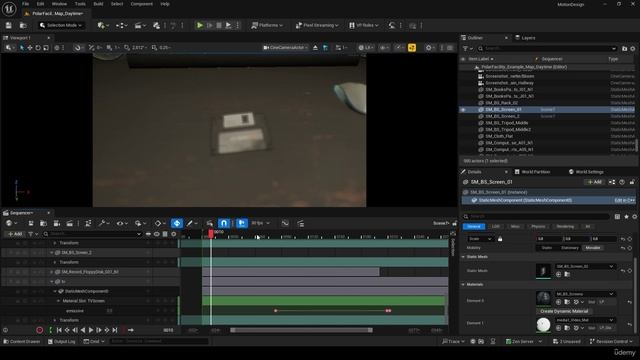
Task: Open the VP Roles dropdown
Action: click(364, 25)
